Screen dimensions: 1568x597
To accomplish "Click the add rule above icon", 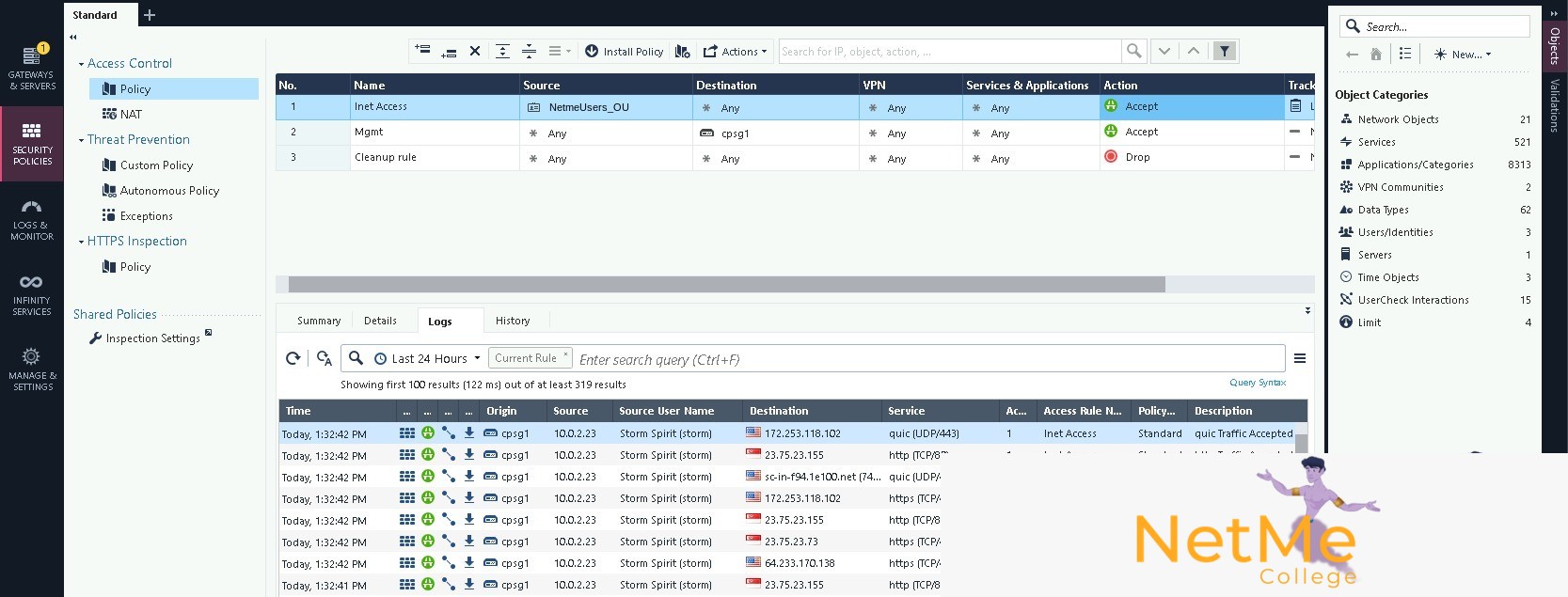I will 422,51.
